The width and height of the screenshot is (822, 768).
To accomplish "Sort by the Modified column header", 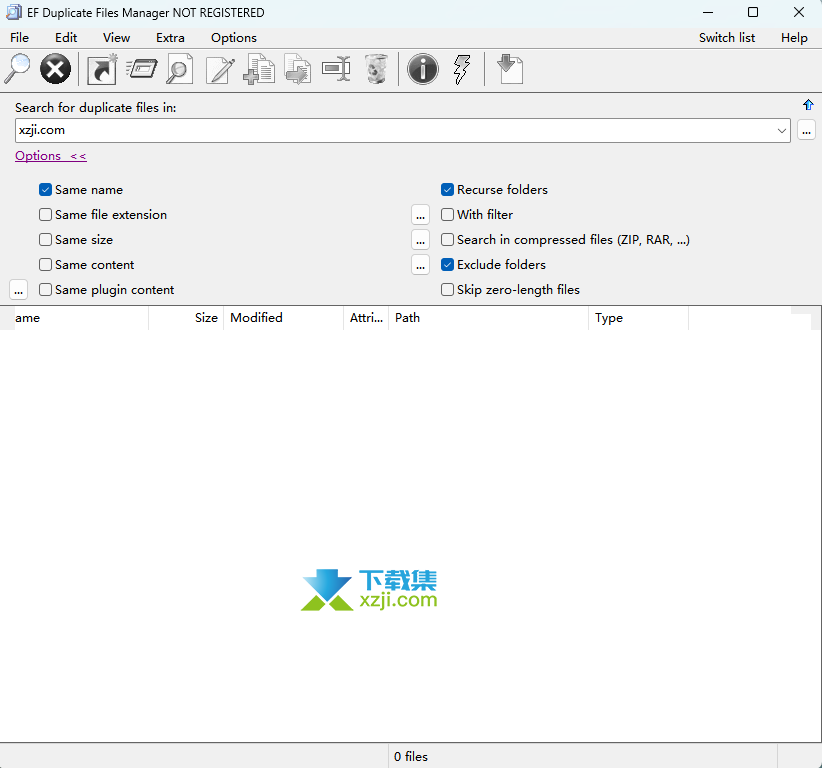I will point(284,318).
